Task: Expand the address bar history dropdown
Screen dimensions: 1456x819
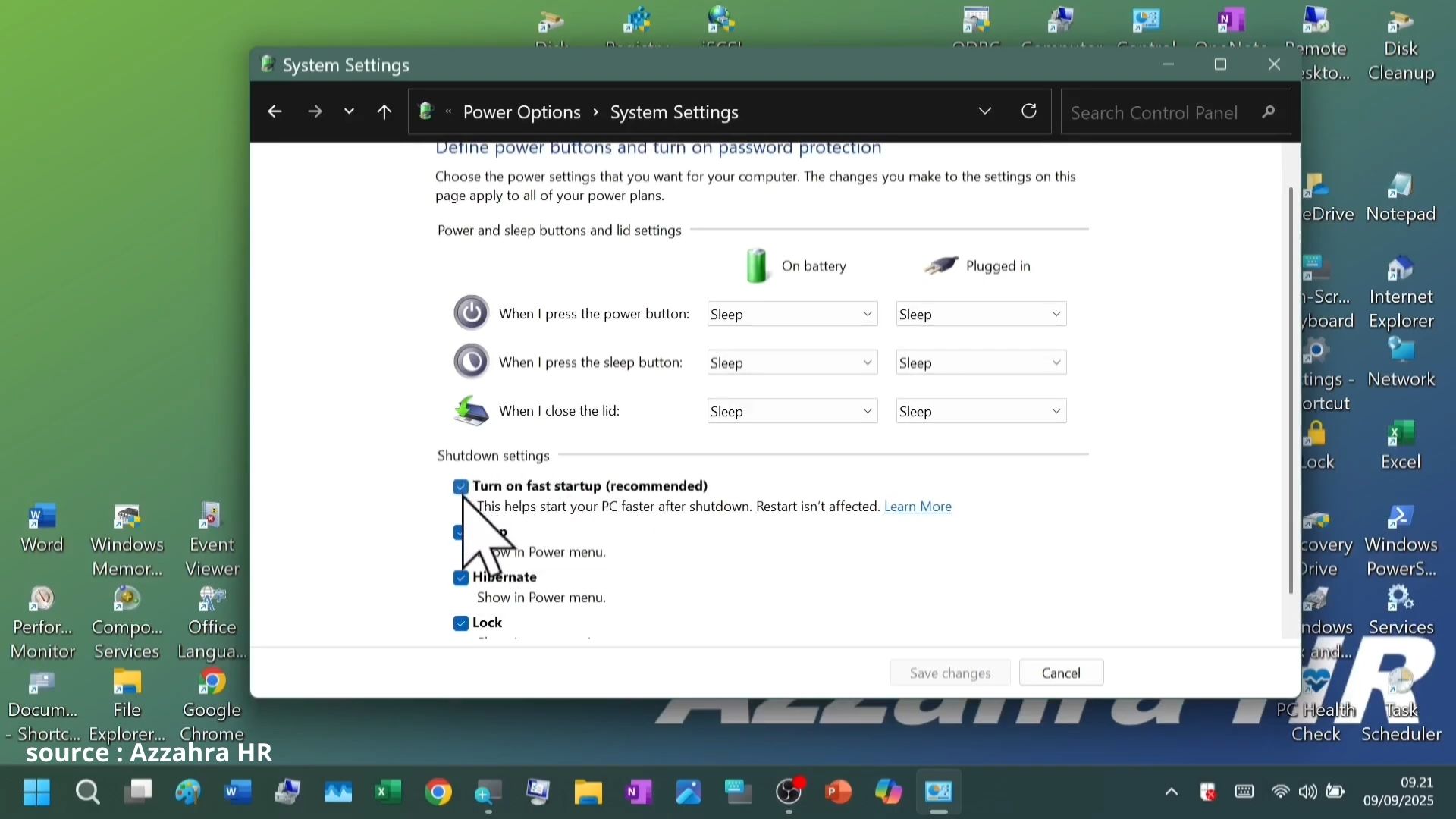Action: click(x=985, y=111)
